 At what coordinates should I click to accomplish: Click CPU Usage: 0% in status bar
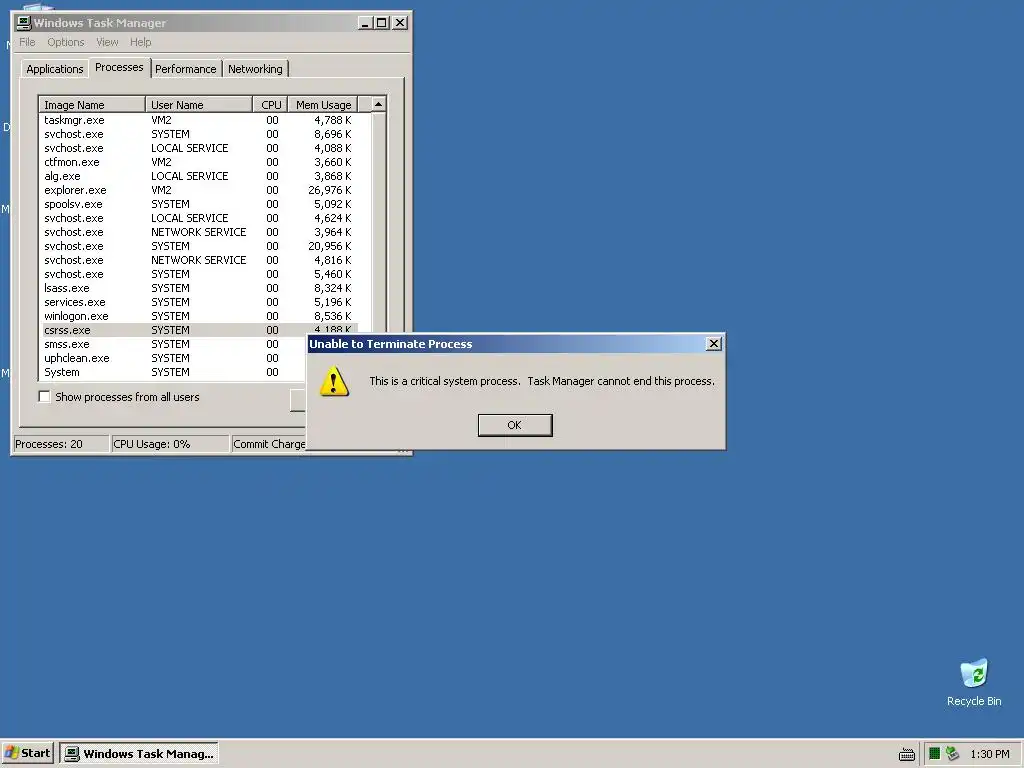(x=170, y=444)
